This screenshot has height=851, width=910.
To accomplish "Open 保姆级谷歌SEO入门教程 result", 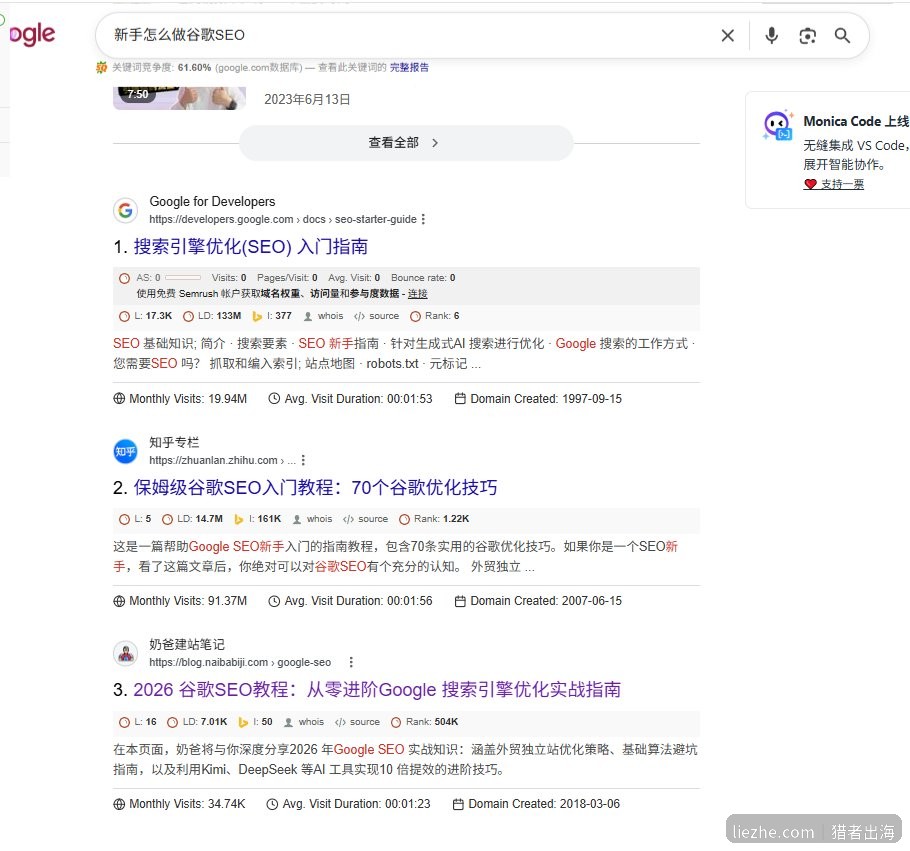I will point(315,488).
